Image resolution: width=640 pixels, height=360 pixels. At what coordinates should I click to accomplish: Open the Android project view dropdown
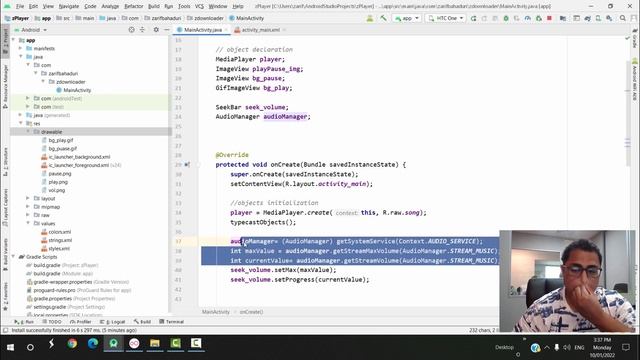click(31, 30)
